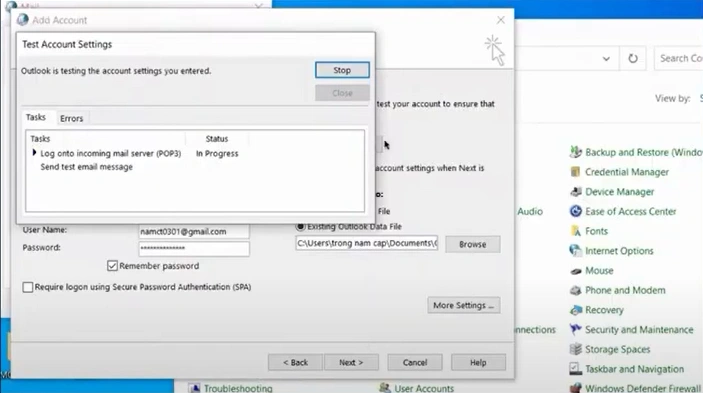The image size is (703, 393).
Task: Close the Add Account dialog
Action: point(501,20)
